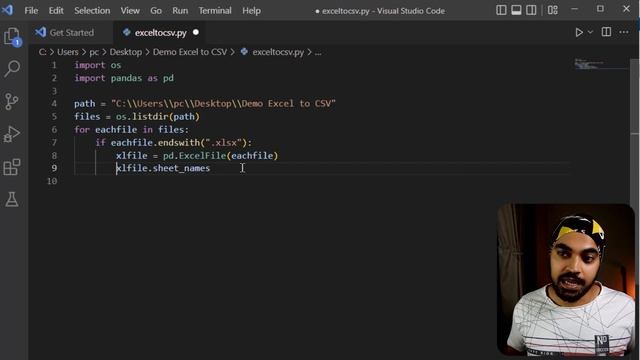Click 'endswith' on line 7
This screenshot has width=640, height=360.
(x=179, y=142)
